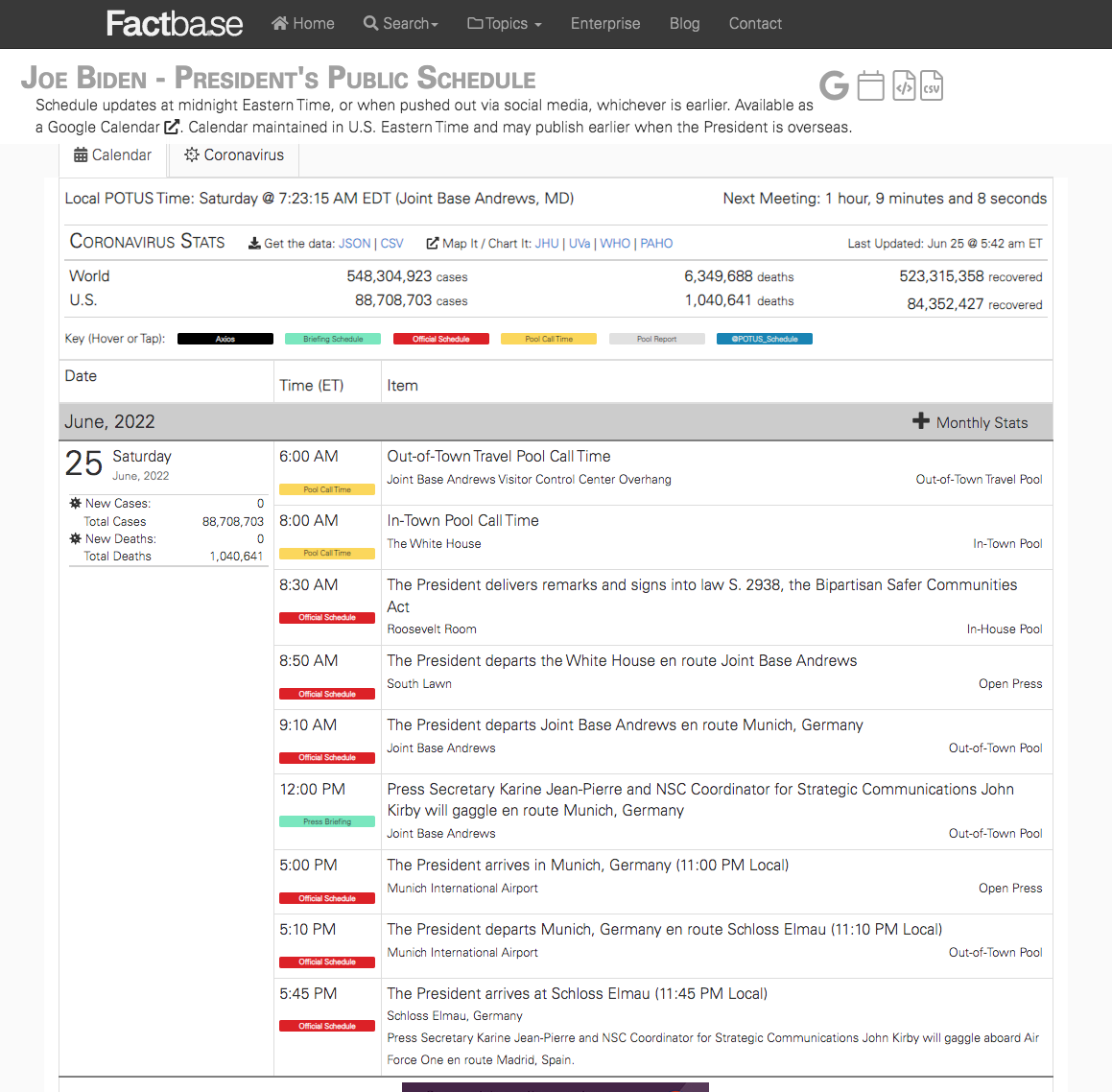Click the Pool Report gray key swatch
Screen dimensions: 1112x1092
point(656,339)
